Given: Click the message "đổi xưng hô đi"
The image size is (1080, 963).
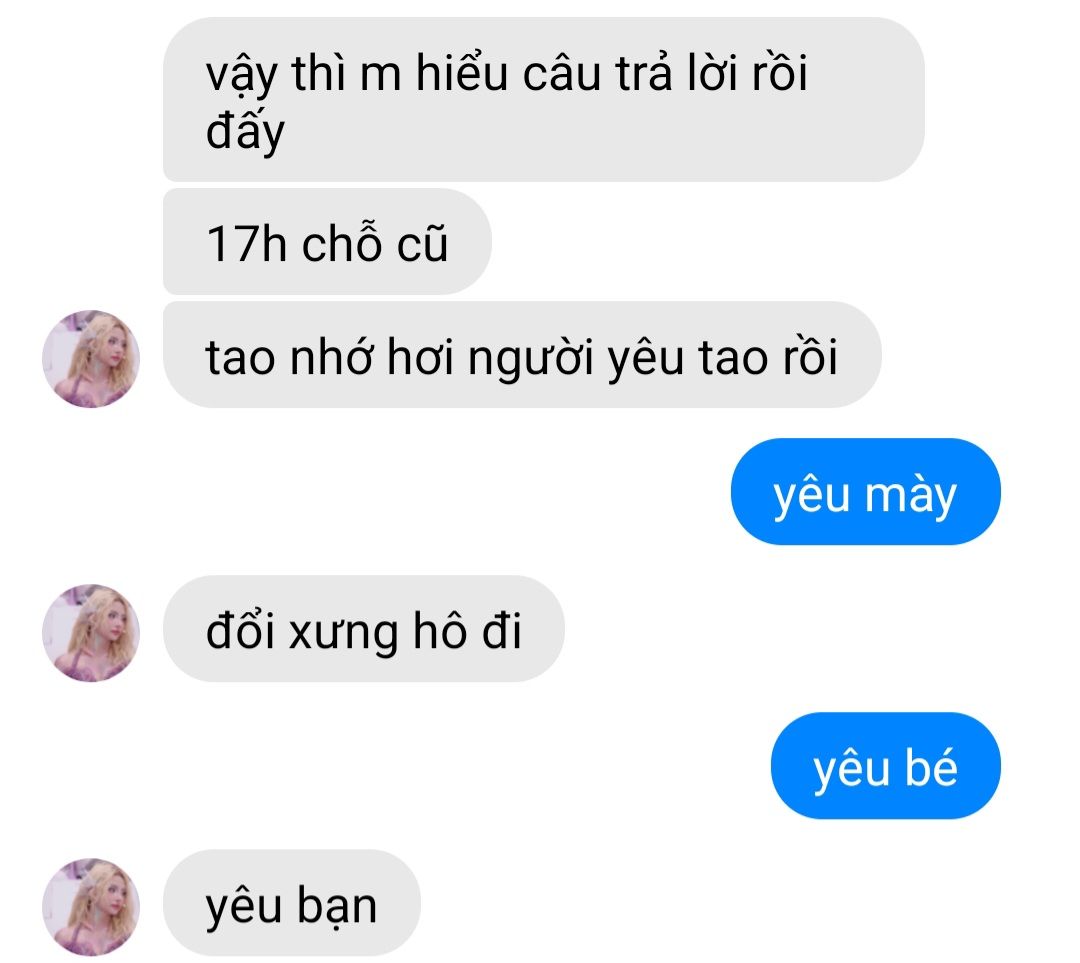Looking at the screenshot, I should pyautogui.click(x=364, y=629).
